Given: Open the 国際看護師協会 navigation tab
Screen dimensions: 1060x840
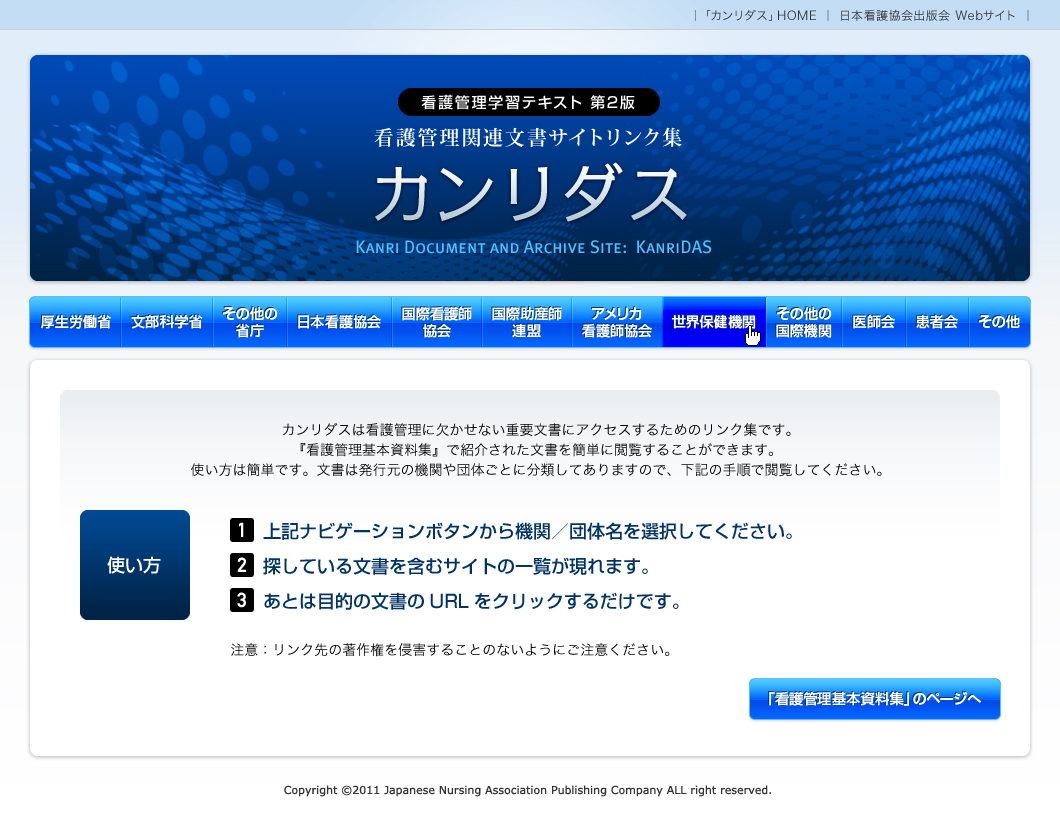Looking at the screenshot, I should point(437,322).
